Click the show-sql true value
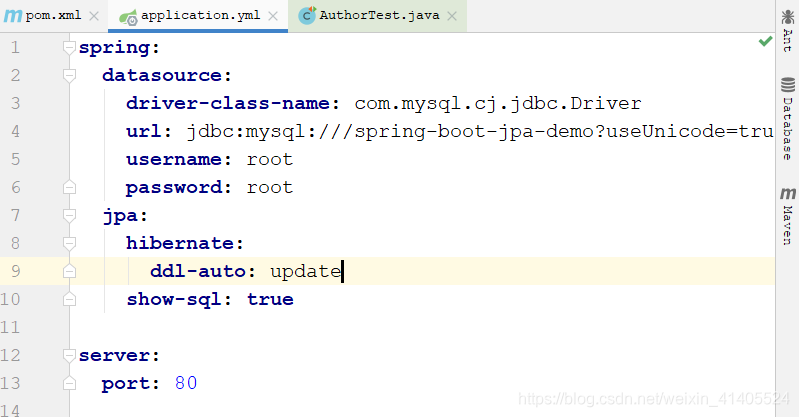 (x=270, y=299)
